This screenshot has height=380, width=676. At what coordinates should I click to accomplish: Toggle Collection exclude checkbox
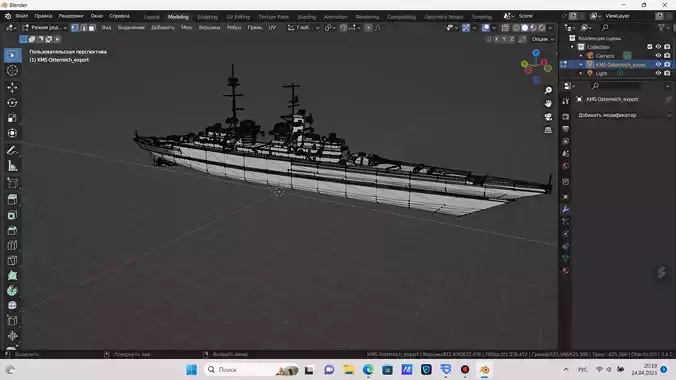(x=650, y=47)
